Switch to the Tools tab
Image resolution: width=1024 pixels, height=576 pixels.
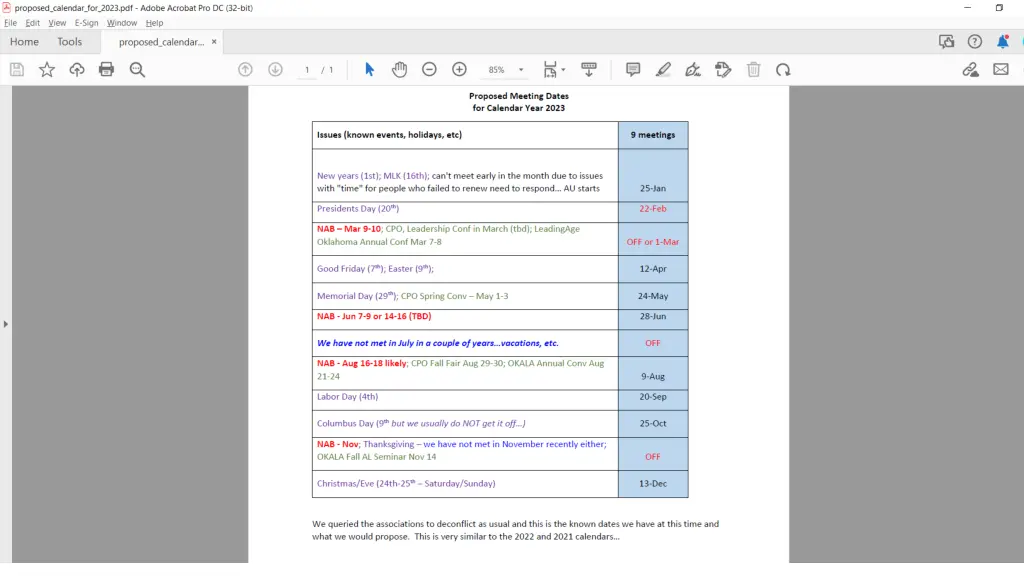69,42
